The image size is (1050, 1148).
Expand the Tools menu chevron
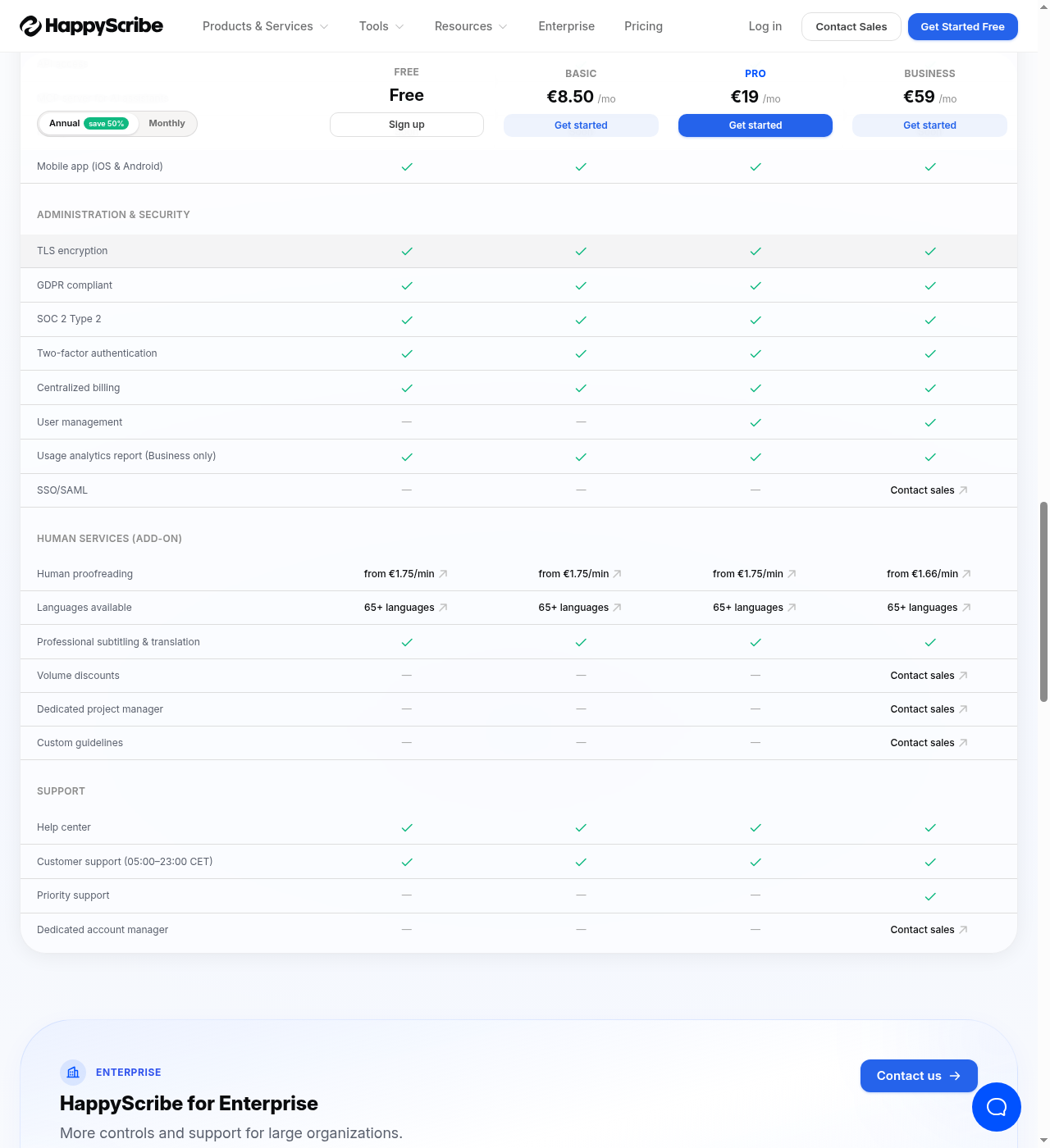click(x=399, y=26)
